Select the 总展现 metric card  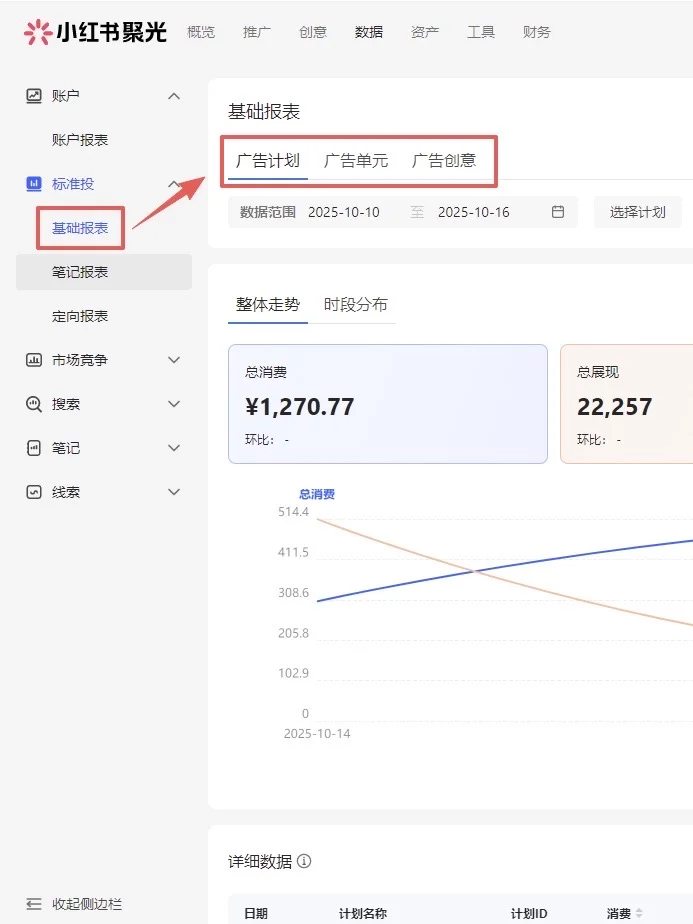tap(626, 404)
